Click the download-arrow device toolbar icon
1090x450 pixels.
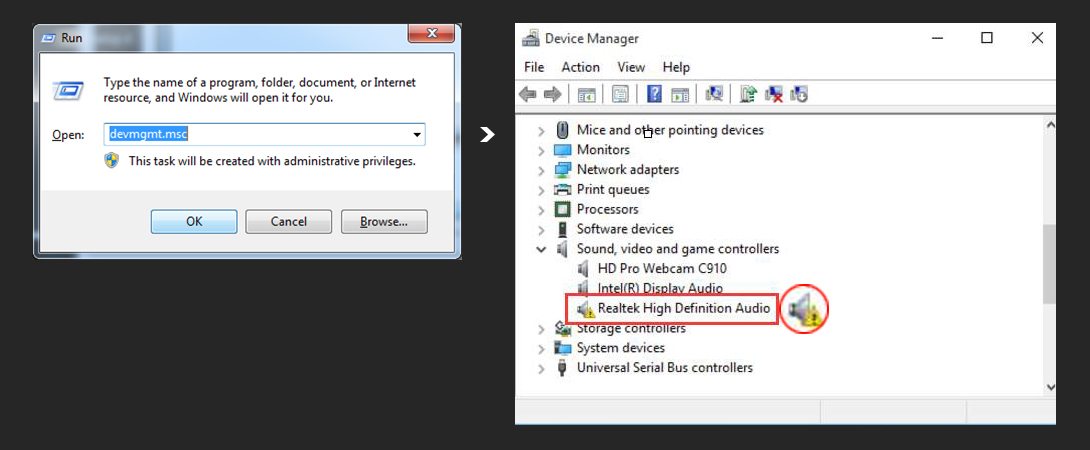point(799,94)
